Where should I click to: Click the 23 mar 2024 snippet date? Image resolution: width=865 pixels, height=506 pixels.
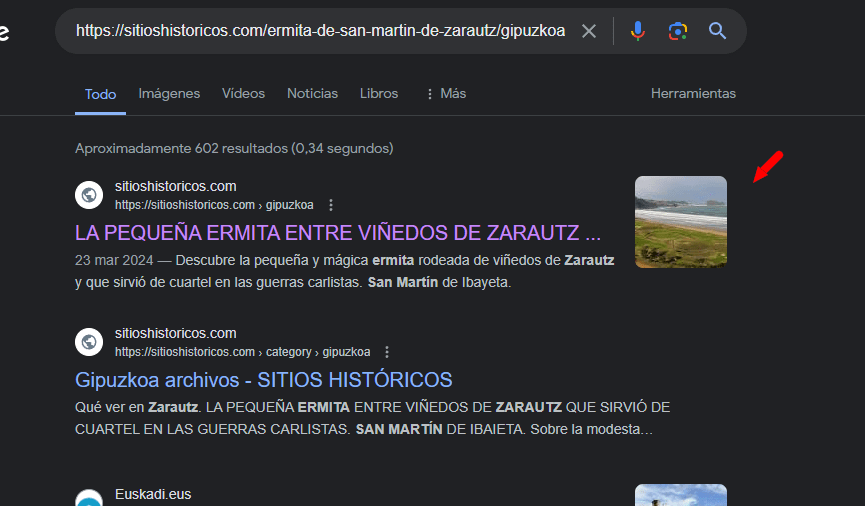click(114, 260)
